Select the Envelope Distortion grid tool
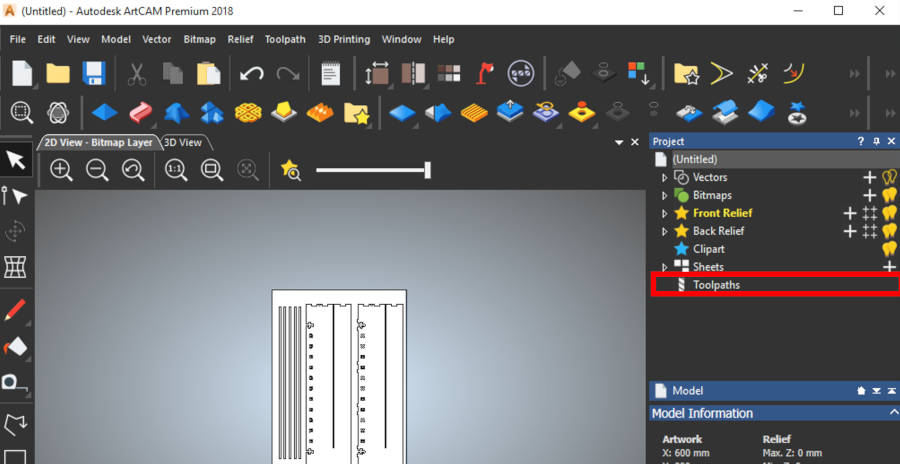 tap(15, 266)
